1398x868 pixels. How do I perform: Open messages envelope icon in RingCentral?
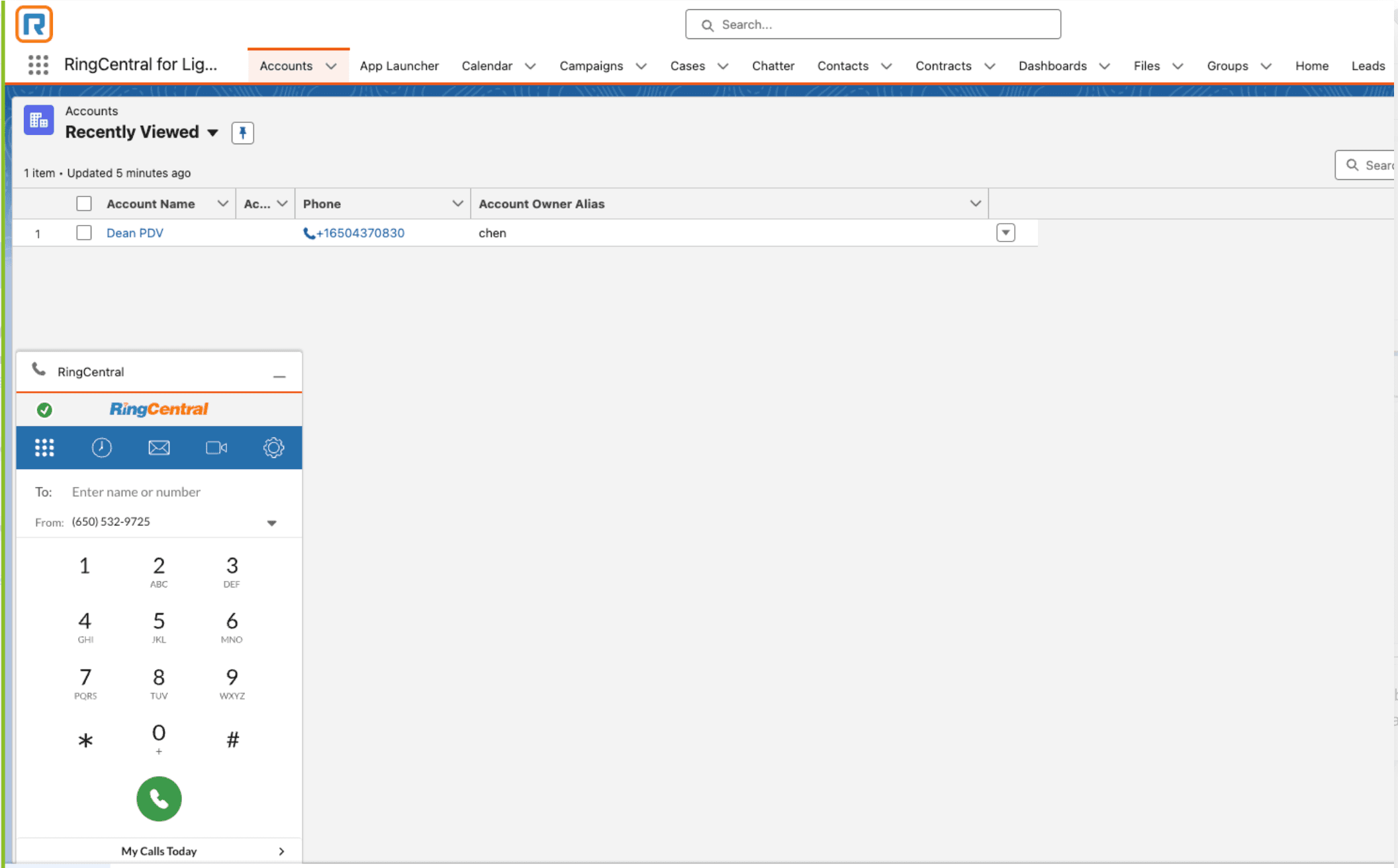click(159, 448)
